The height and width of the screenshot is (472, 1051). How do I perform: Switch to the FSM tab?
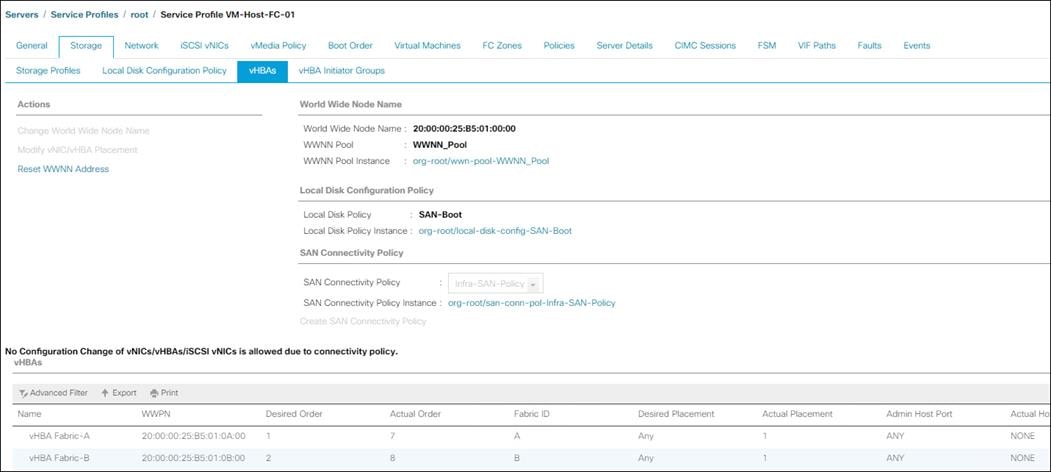click(x=767, y=46)
